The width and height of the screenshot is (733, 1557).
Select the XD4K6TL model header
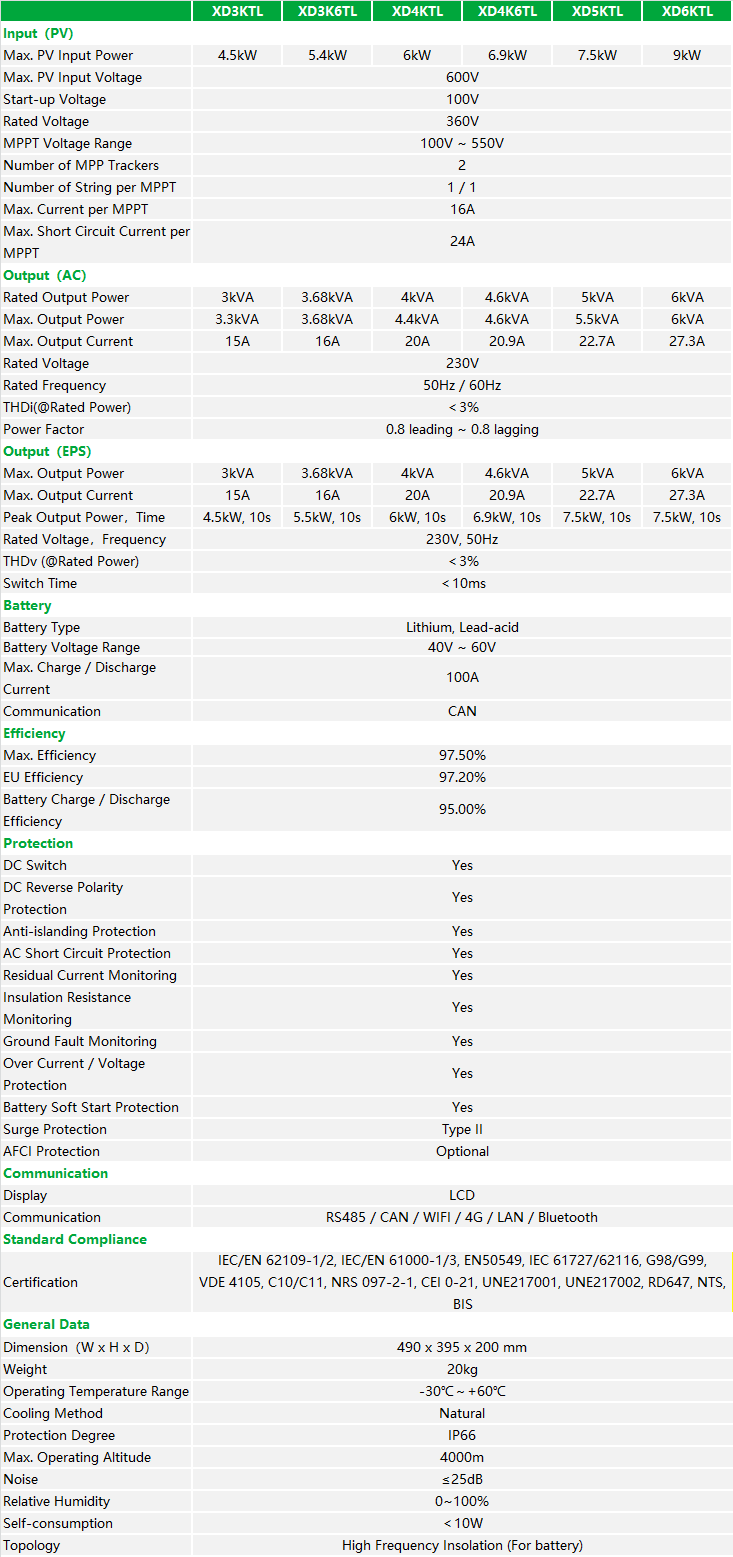(x=507, y=11)
